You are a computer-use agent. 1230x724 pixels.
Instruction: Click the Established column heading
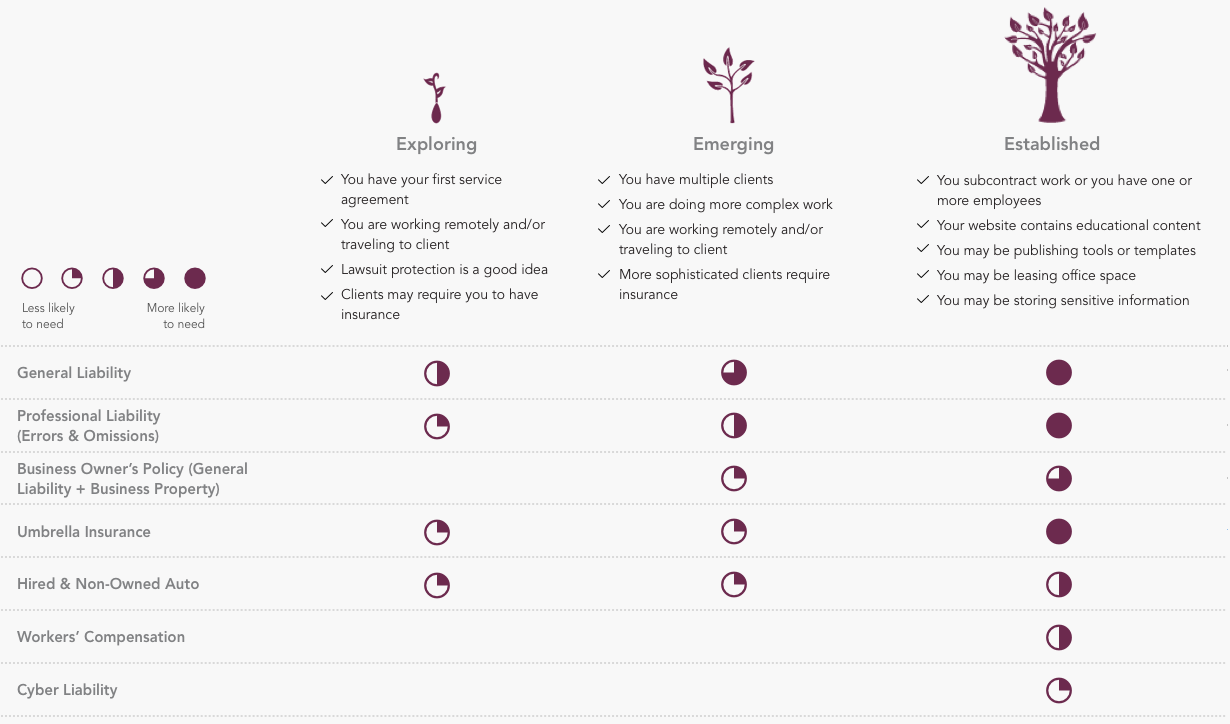tap(1052, 144)
